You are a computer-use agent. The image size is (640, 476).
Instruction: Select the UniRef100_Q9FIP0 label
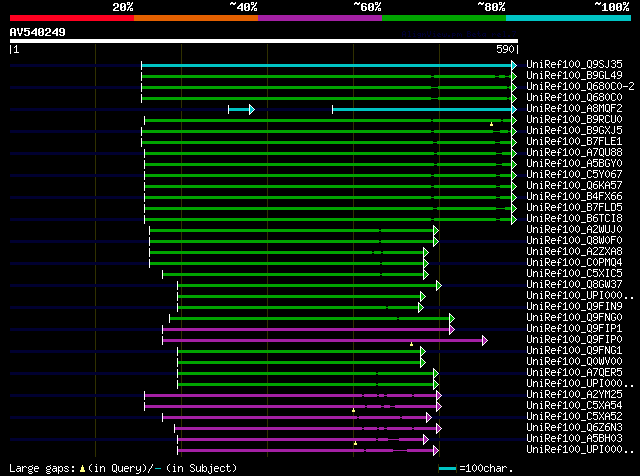click(x=574, y=340)
